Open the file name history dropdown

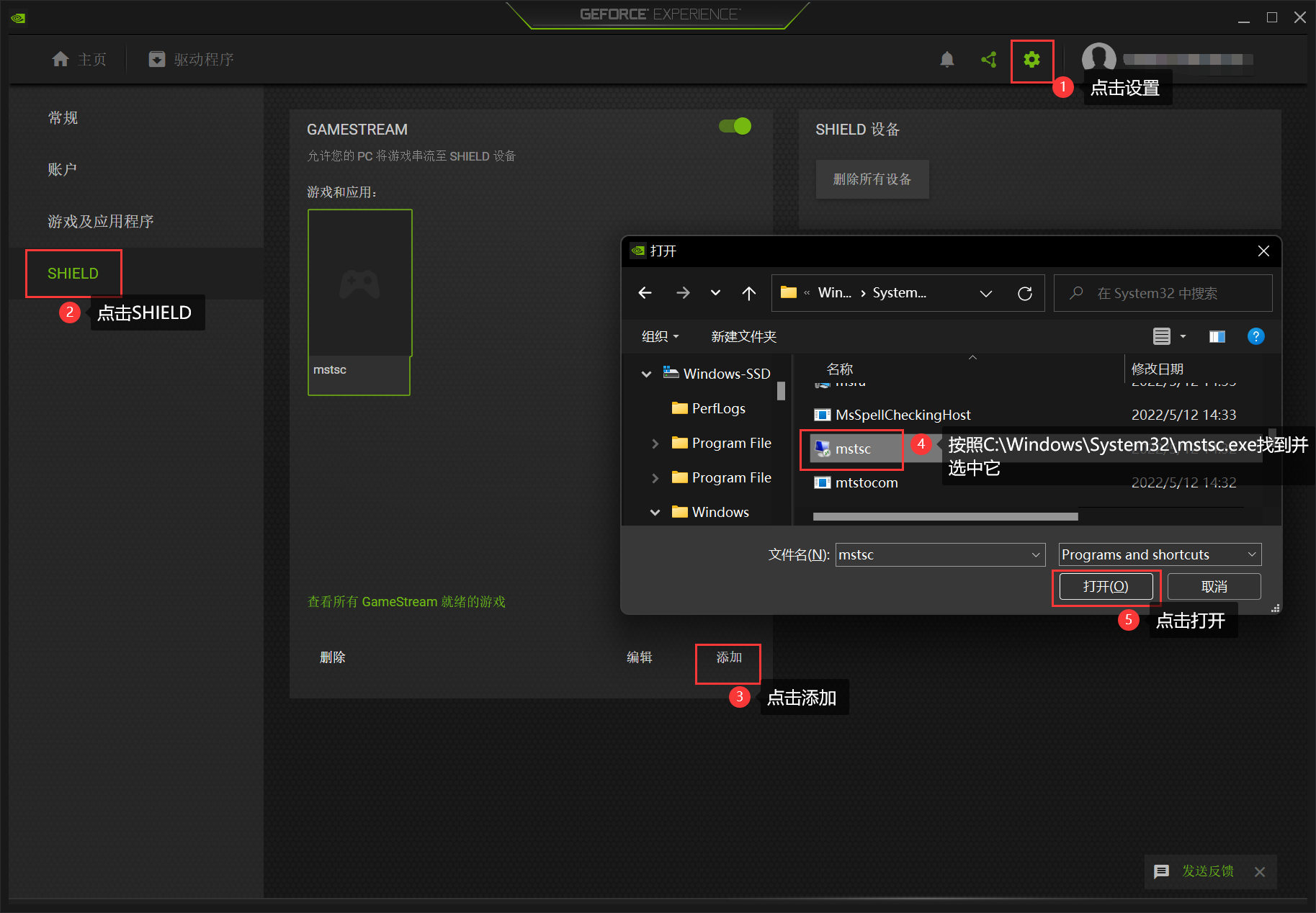(x=1036, y=554)
